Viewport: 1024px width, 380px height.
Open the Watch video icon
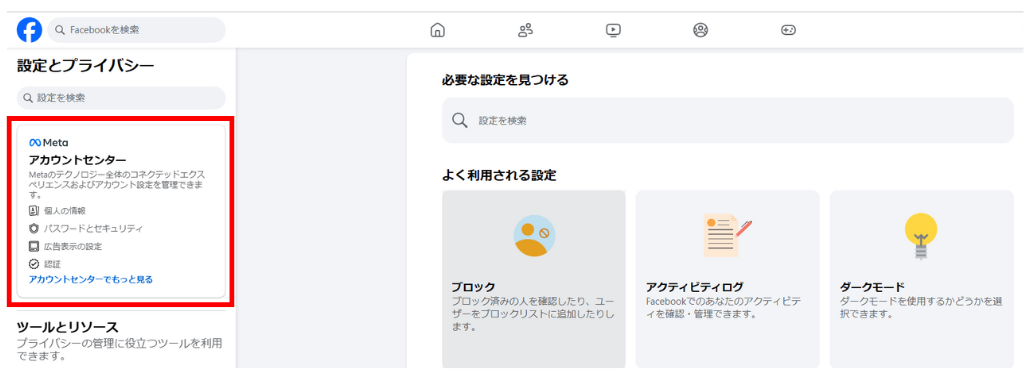tap(613, 30)
